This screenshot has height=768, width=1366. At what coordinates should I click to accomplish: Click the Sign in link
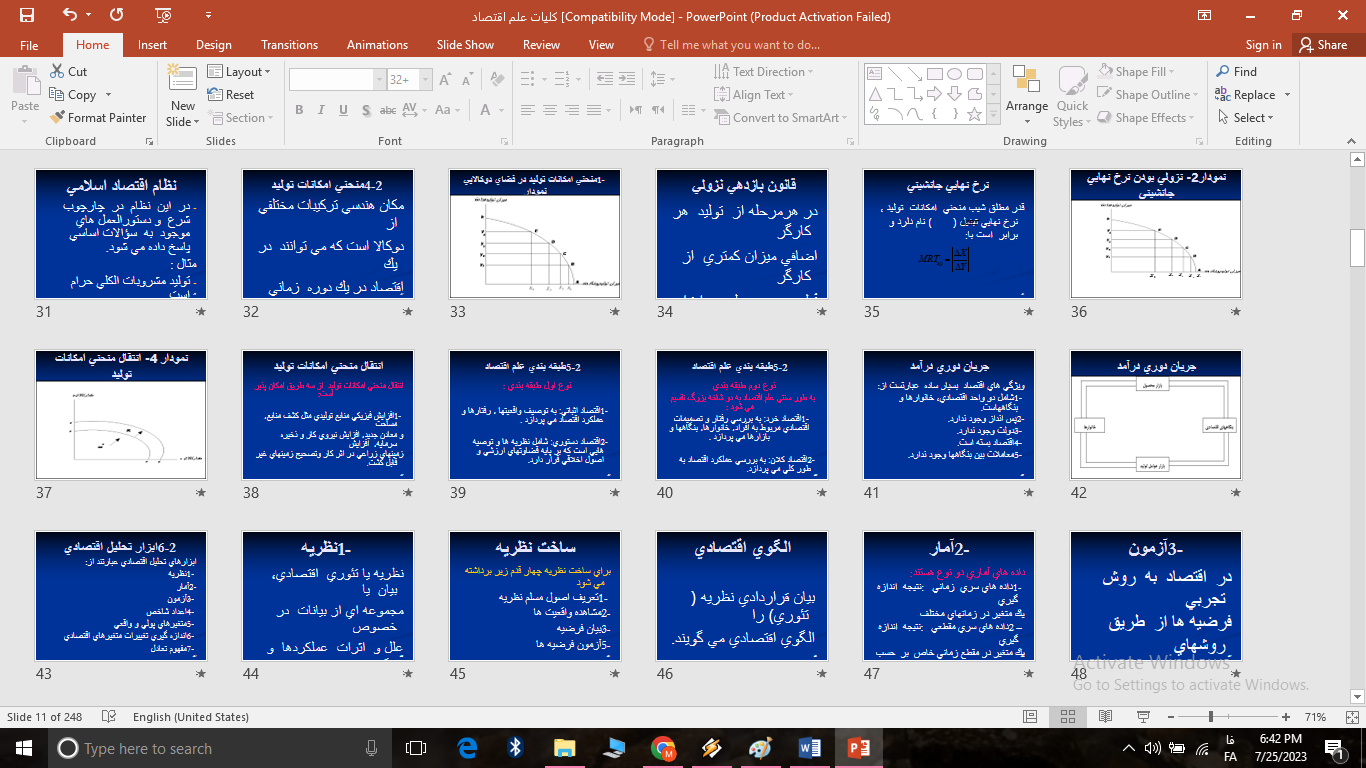[x=1262, y=44]
